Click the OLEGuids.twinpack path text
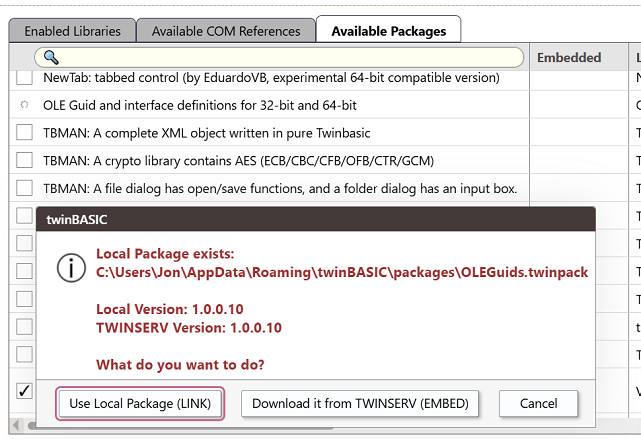Image resolution: width=641 pixels, height=439 pixels. pos(342,272)
